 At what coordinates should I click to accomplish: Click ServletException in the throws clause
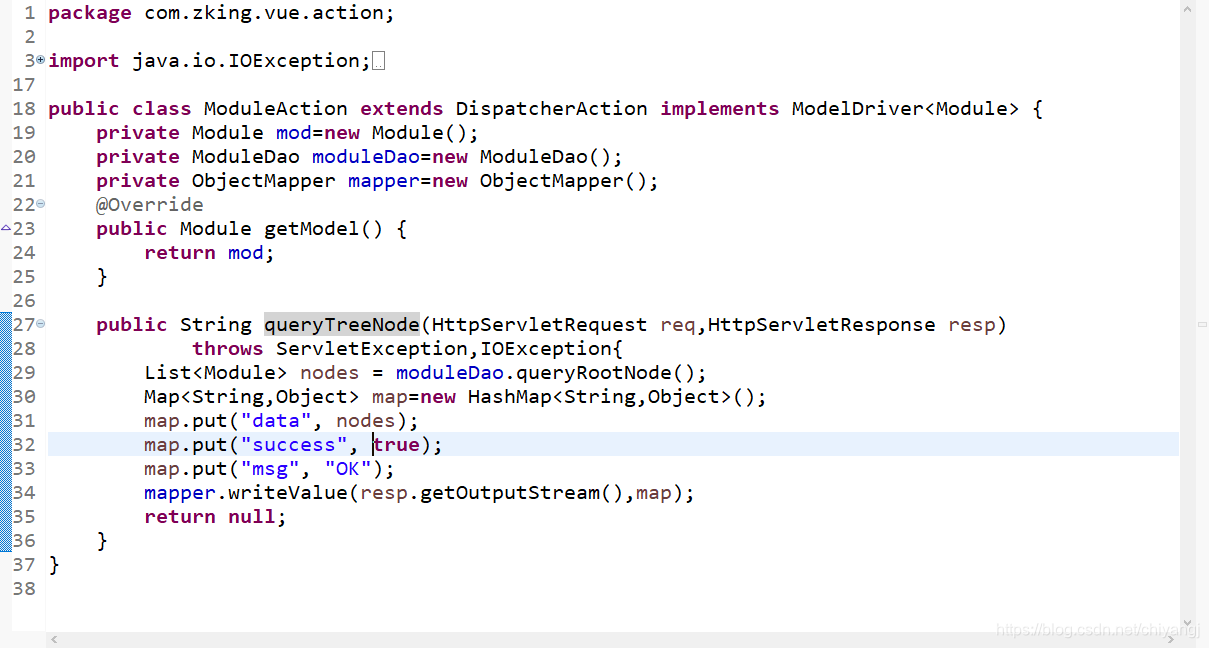coord(372,349)
